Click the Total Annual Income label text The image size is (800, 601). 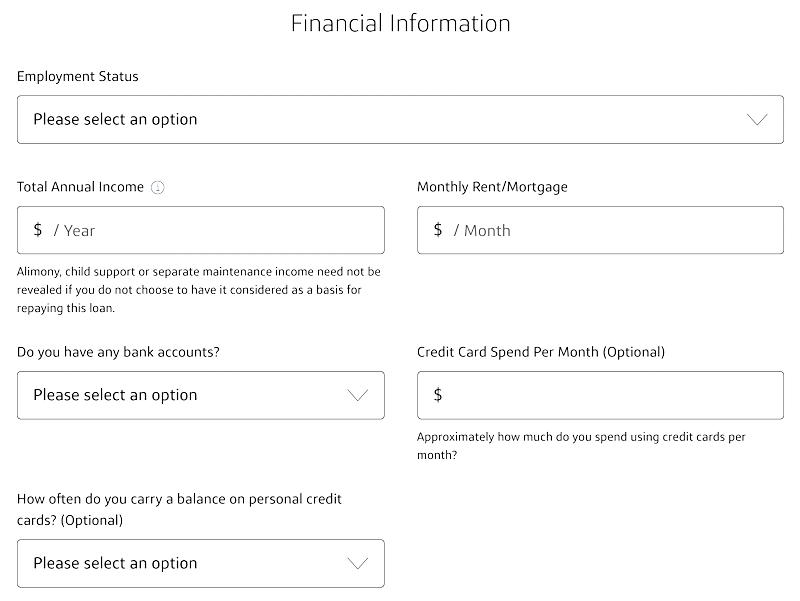tap(80, 187)
